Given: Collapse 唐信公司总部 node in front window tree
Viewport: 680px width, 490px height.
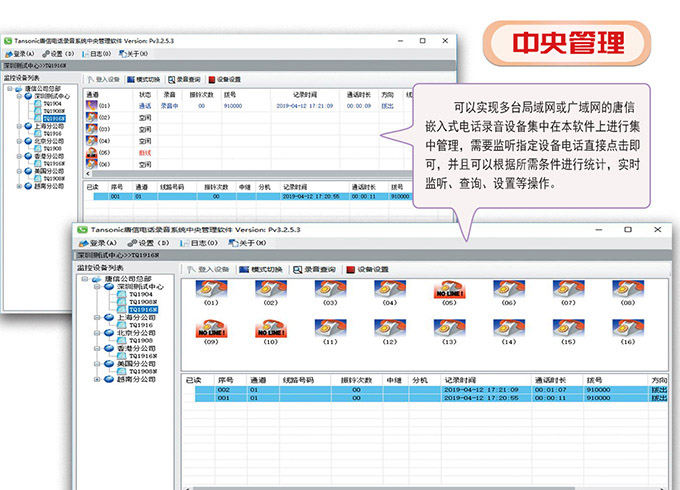Looking at the screenshot, I should [x=85, y=279].
